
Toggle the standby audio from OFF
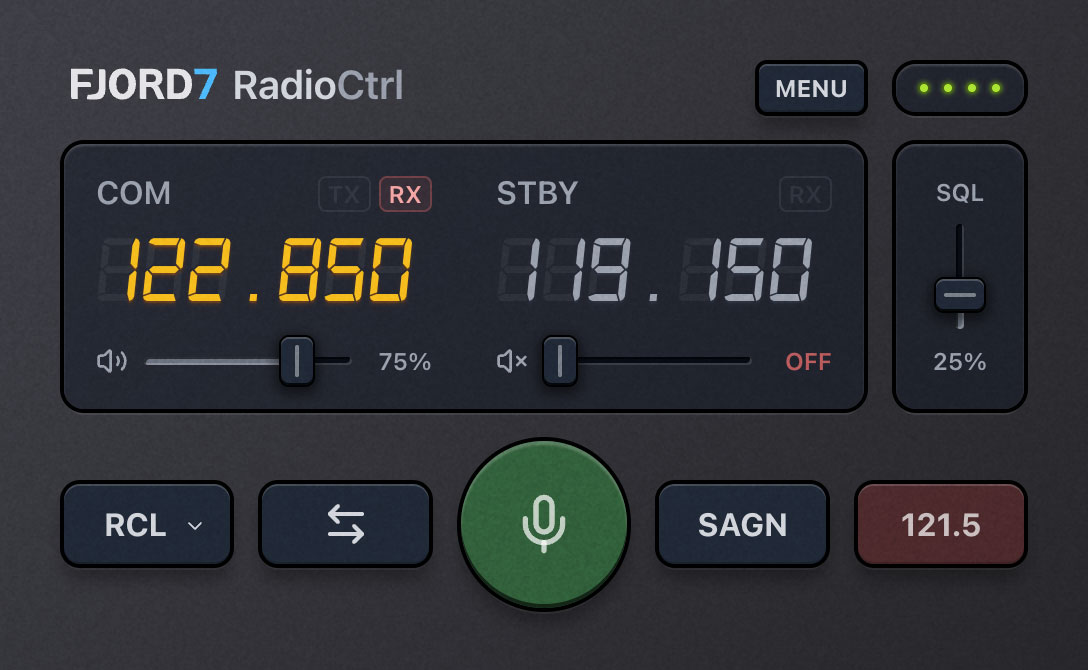810,361
